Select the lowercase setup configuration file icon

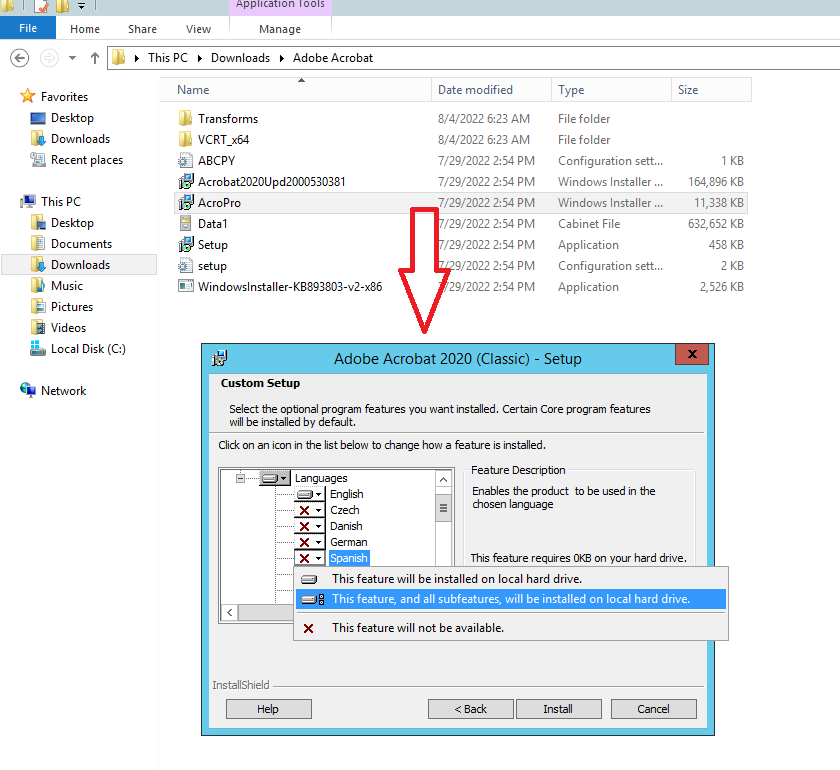(185, 265)
